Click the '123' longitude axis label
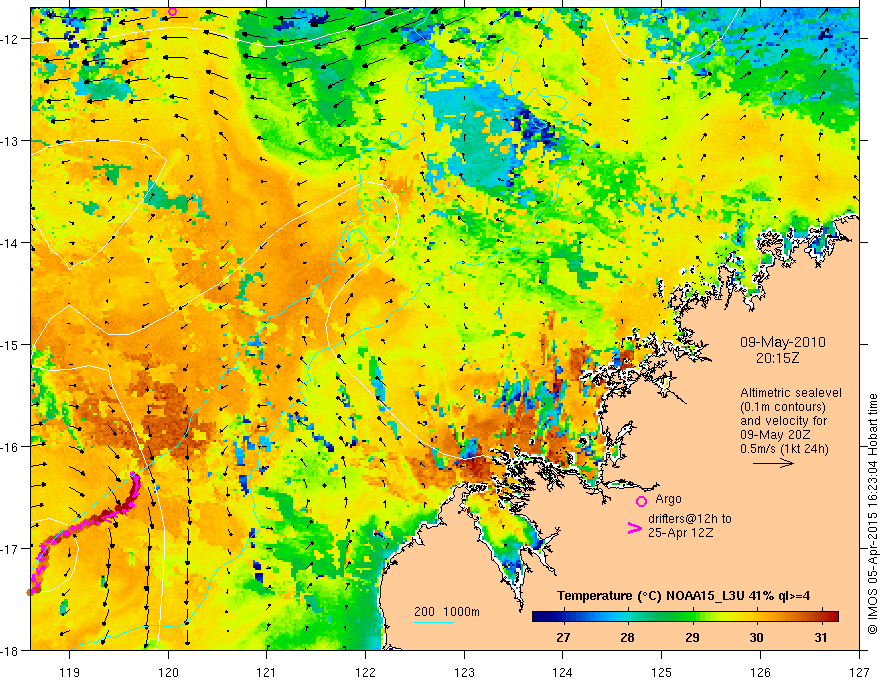880x680 pixels. [x=464, y=672]
